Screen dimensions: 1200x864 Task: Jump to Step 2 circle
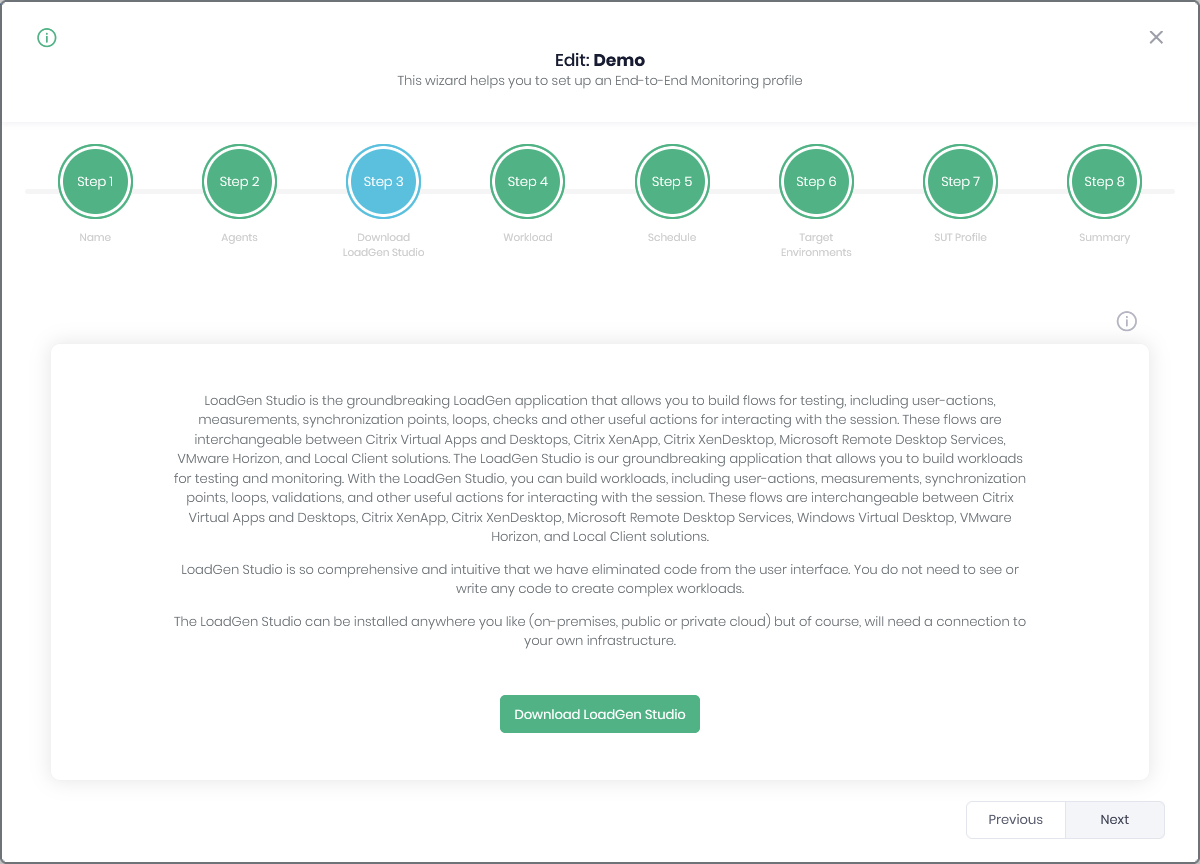point(239,182)
